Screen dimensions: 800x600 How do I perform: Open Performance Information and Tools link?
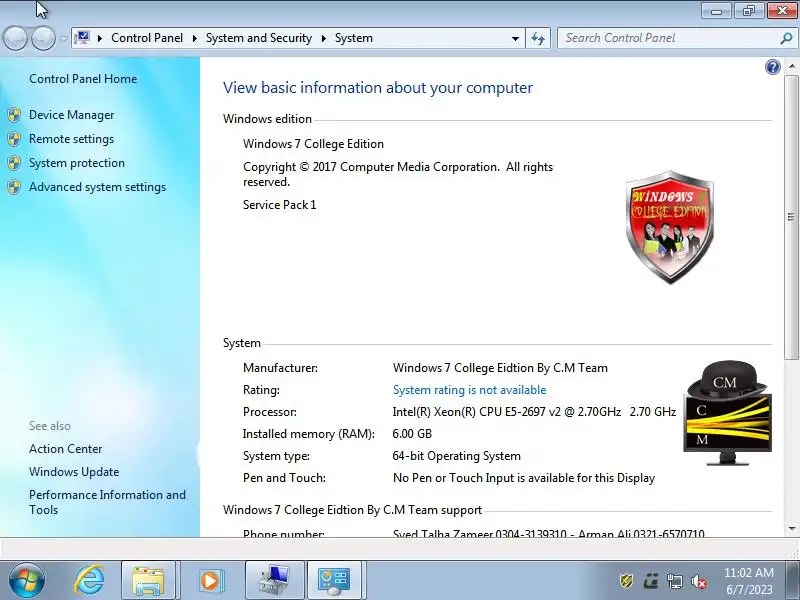[107, 502]
